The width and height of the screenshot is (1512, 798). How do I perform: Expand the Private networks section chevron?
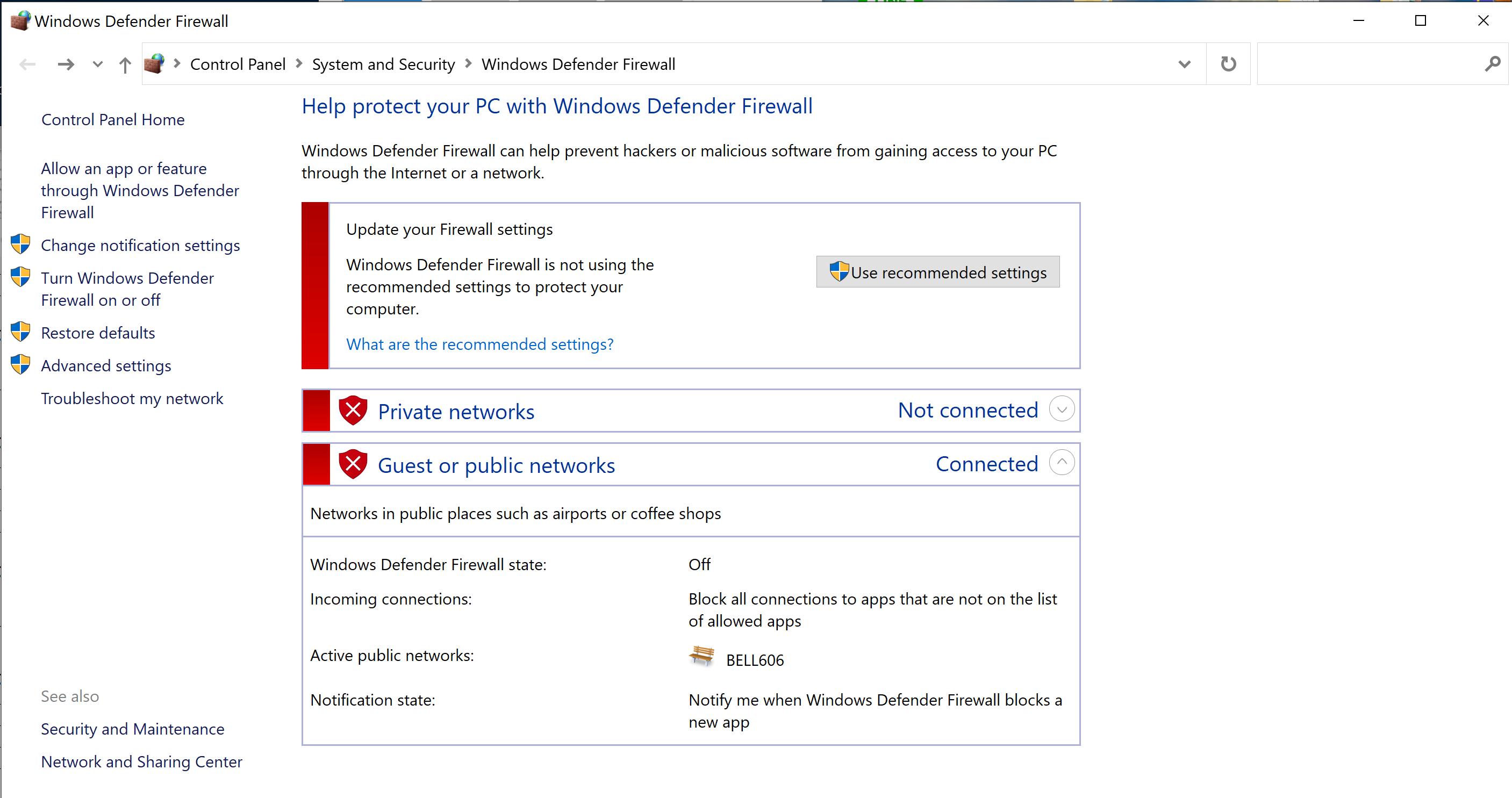1061,409
